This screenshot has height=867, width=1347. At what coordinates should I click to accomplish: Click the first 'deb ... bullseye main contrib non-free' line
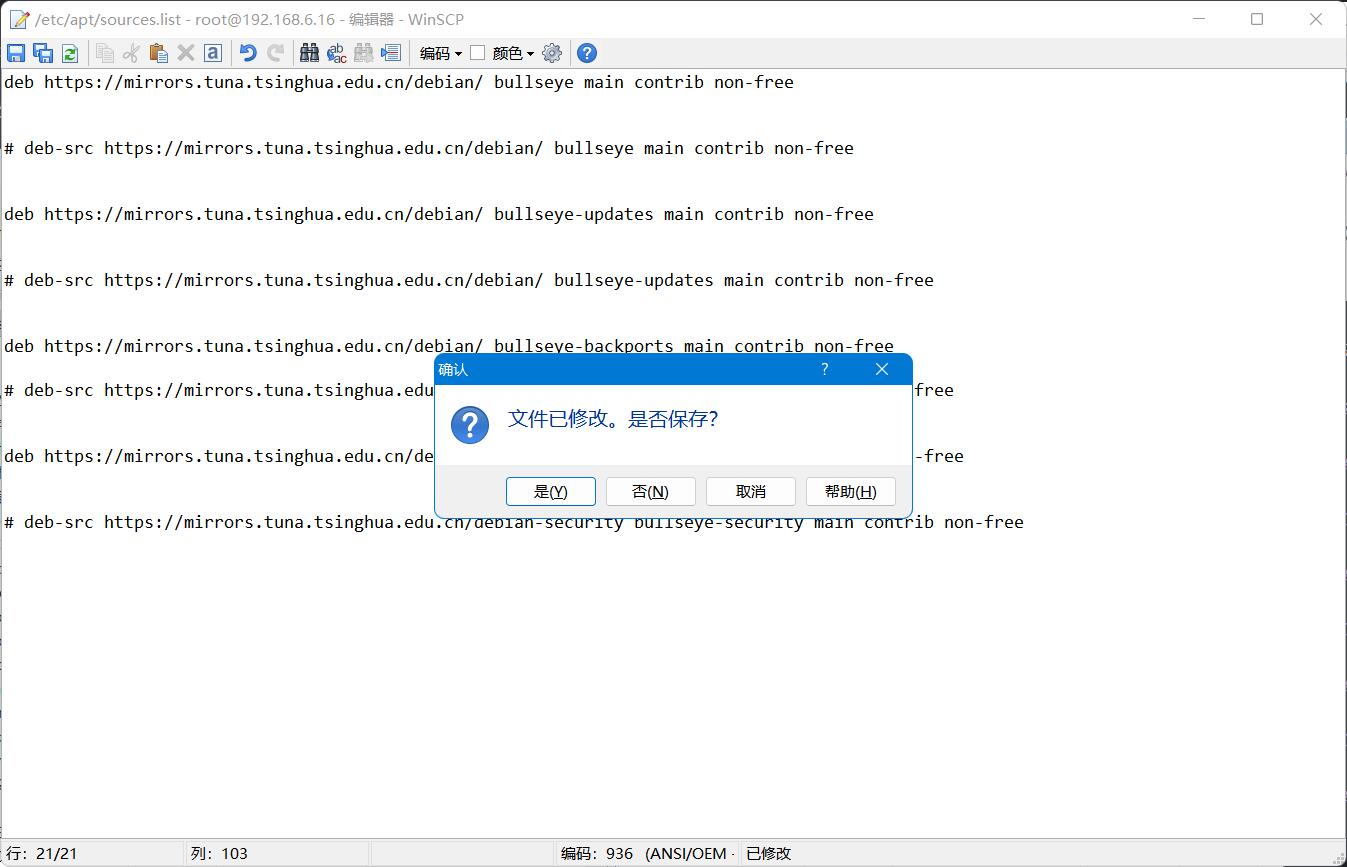(x=399, y=82)
